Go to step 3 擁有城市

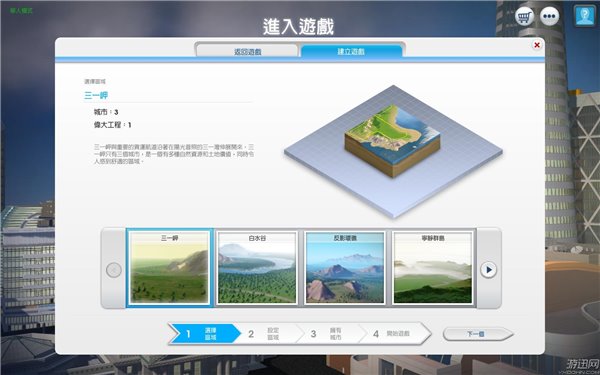click(329, 334)
